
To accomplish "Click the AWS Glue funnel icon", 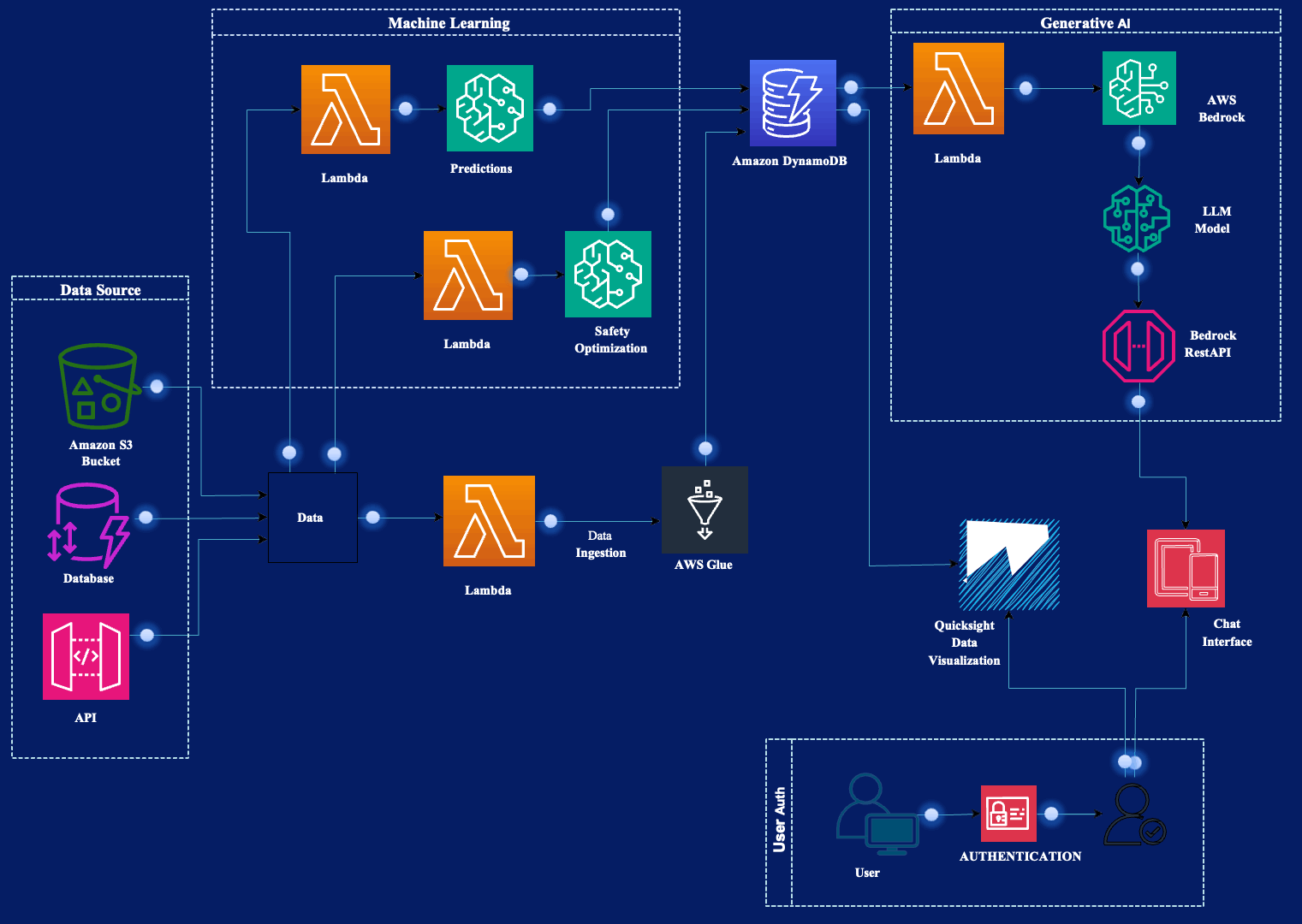I will pyautogui.click(x=705, y=510).
